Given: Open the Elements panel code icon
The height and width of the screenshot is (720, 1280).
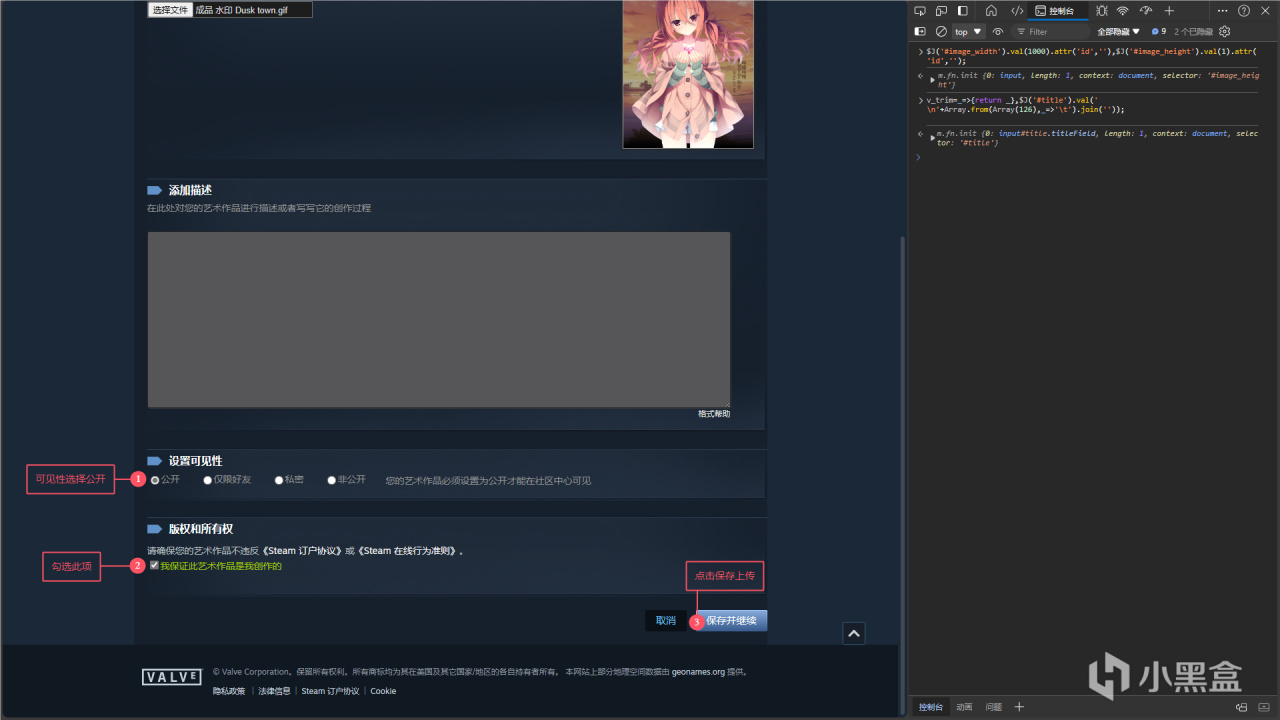Looking at the screenshot, I should (x=1016, y=11).
